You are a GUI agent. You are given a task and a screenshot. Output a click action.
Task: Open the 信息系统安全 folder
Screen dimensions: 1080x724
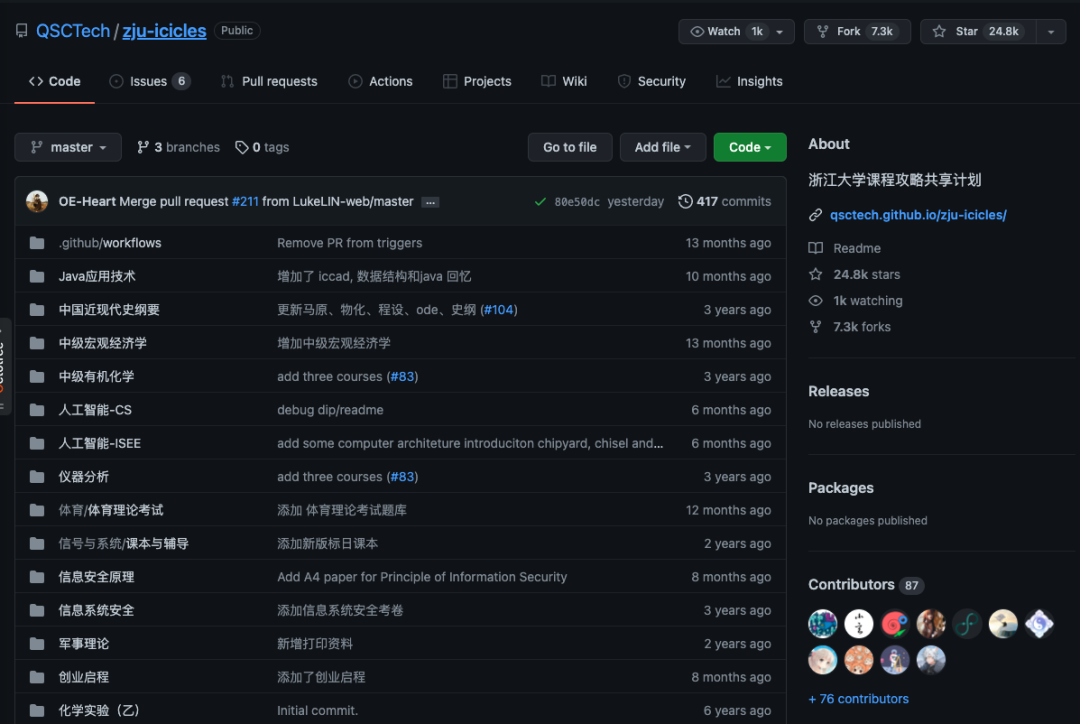tap(96, 610)
